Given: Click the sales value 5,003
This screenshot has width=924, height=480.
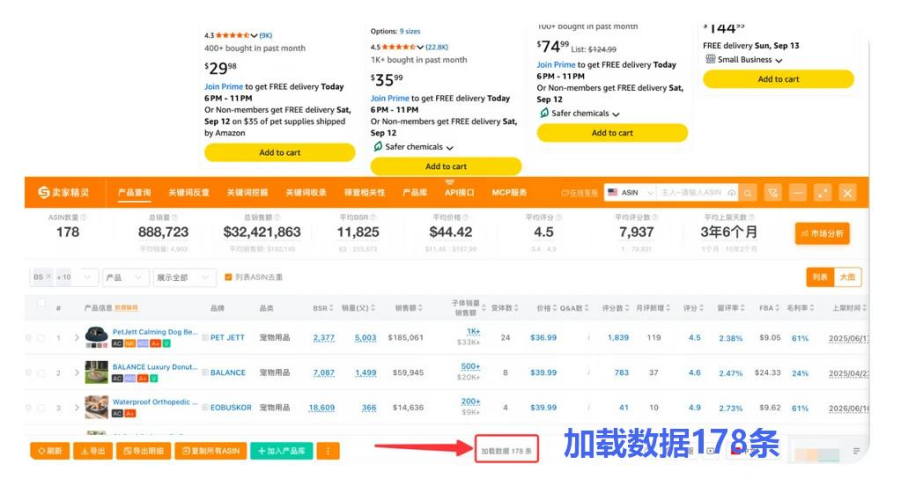Looking at the screenshot, I should 365,337.
